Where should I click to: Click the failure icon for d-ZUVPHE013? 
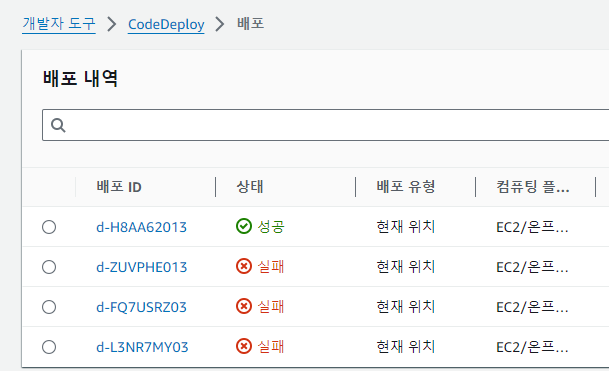(244, 266)
